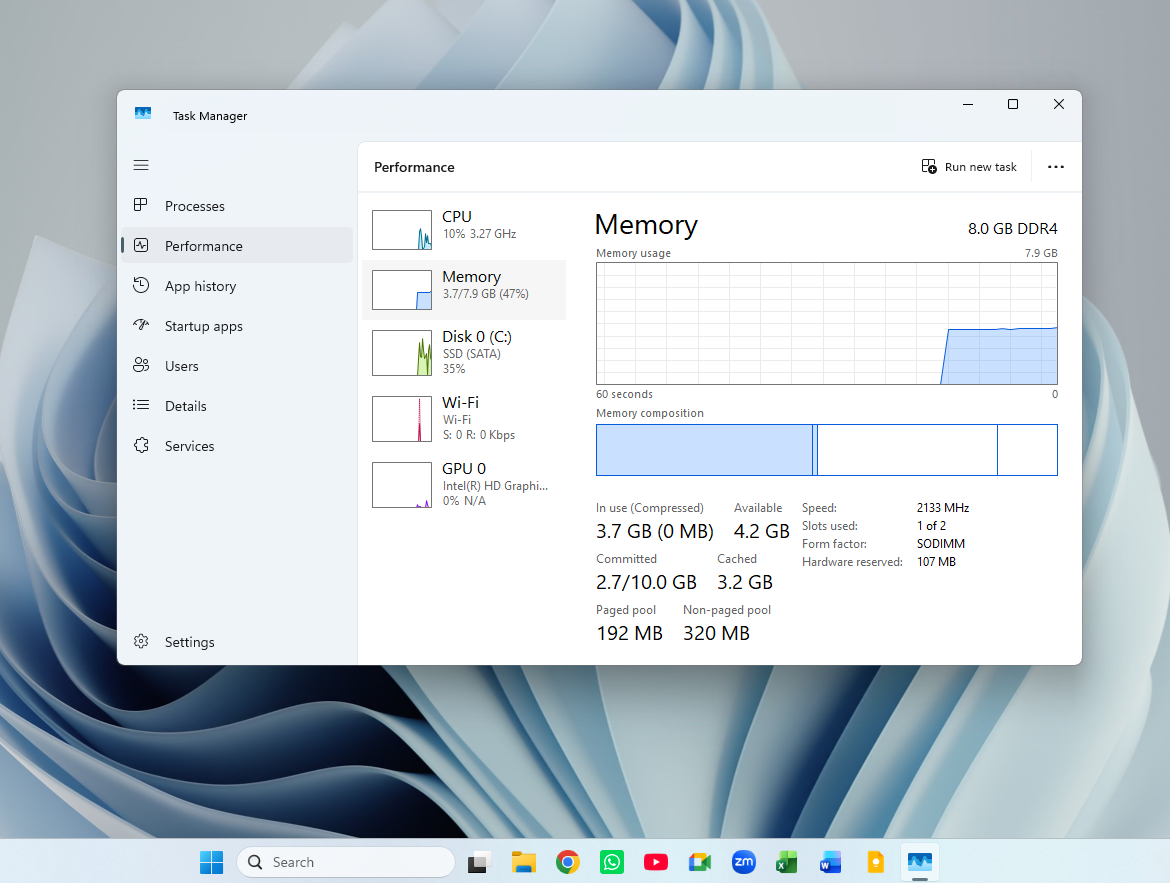Click the '60 seconds' graph axis label
The image size is (1170, 883).
pos(624,394)
